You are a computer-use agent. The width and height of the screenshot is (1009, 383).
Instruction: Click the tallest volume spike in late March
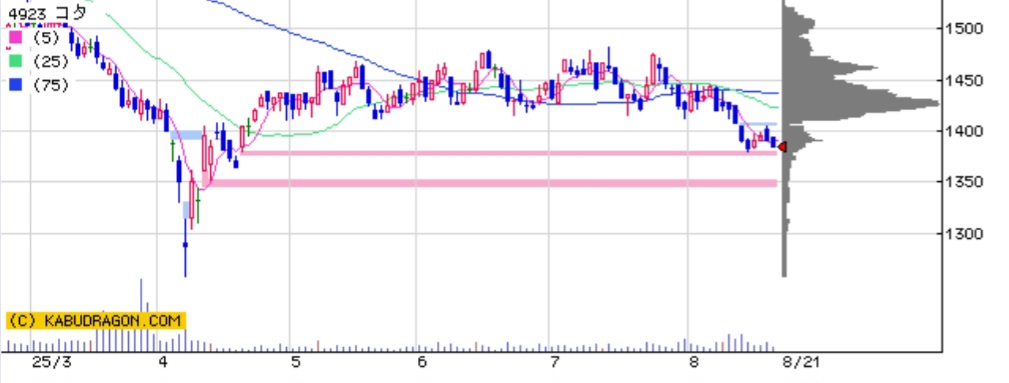[141, 315]
